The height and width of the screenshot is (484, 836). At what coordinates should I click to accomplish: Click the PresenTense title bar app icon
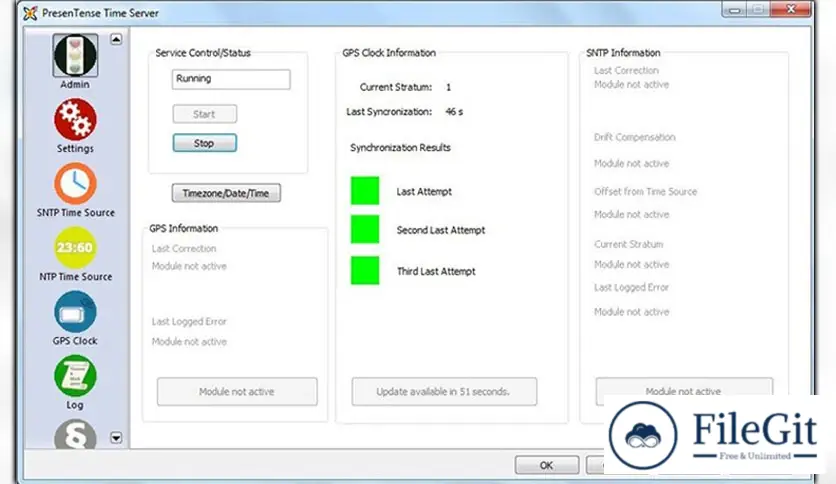tap(30, 13)
